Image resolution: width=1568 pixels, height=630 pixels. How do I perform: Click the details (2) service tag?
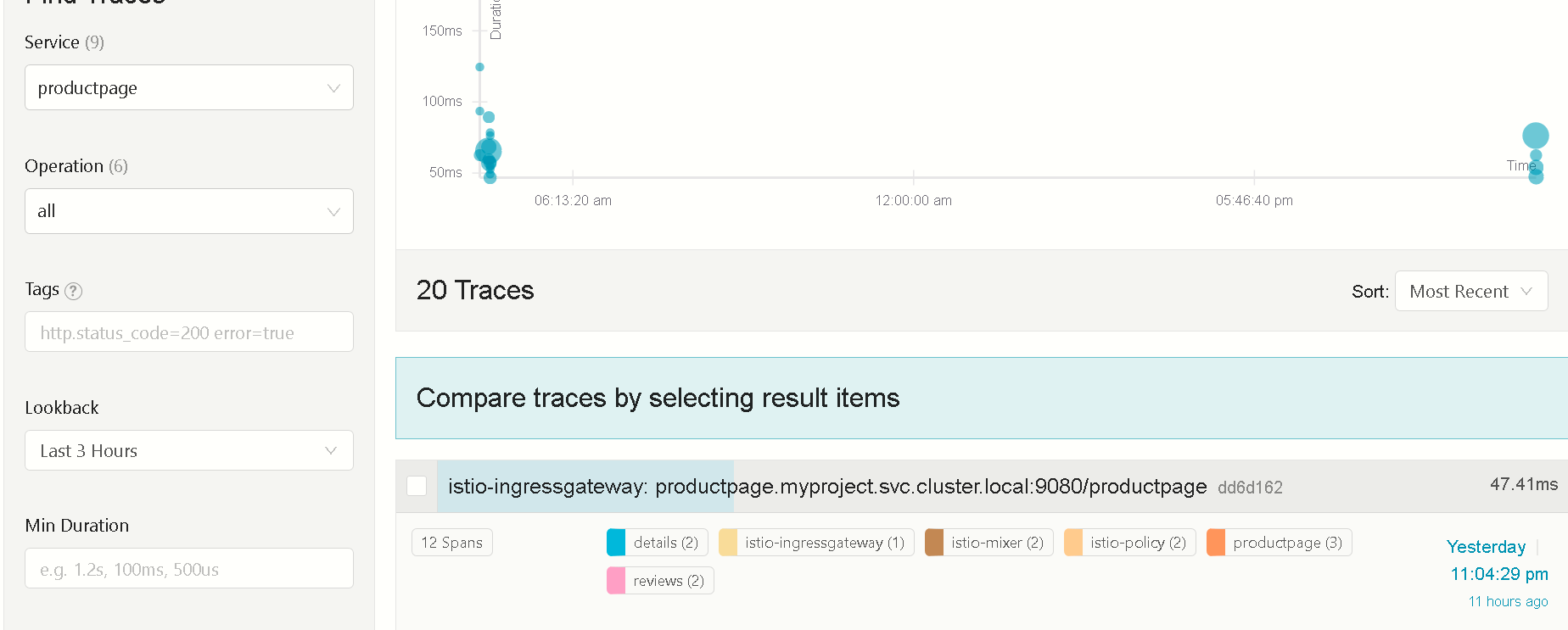[658, 543]
